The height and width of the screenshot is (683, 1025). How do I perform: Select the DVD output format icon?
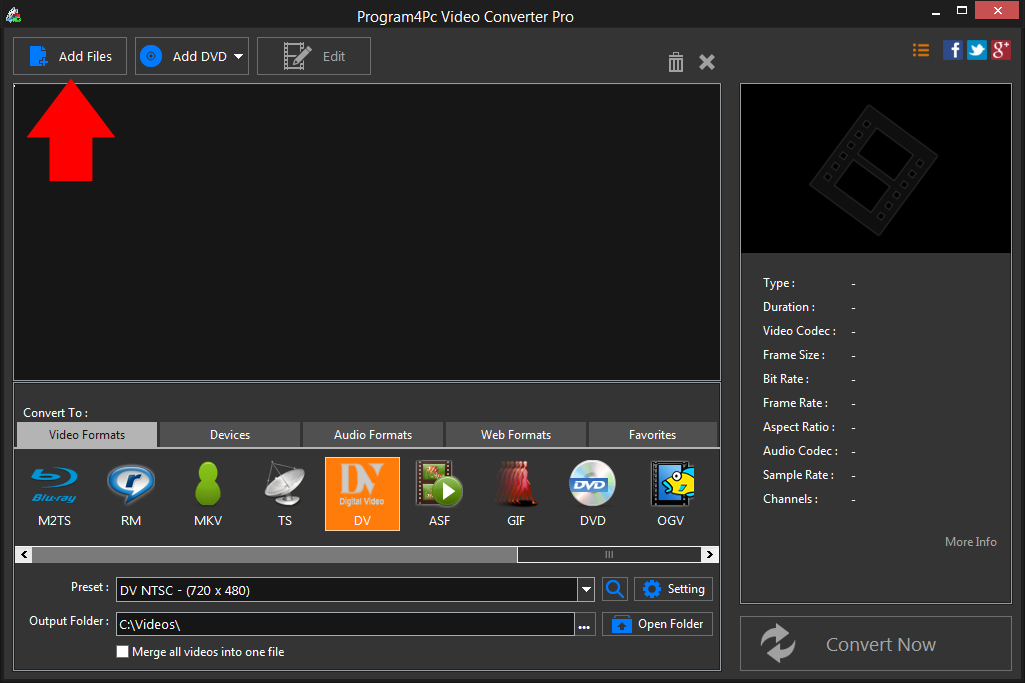tap(592, 492)
